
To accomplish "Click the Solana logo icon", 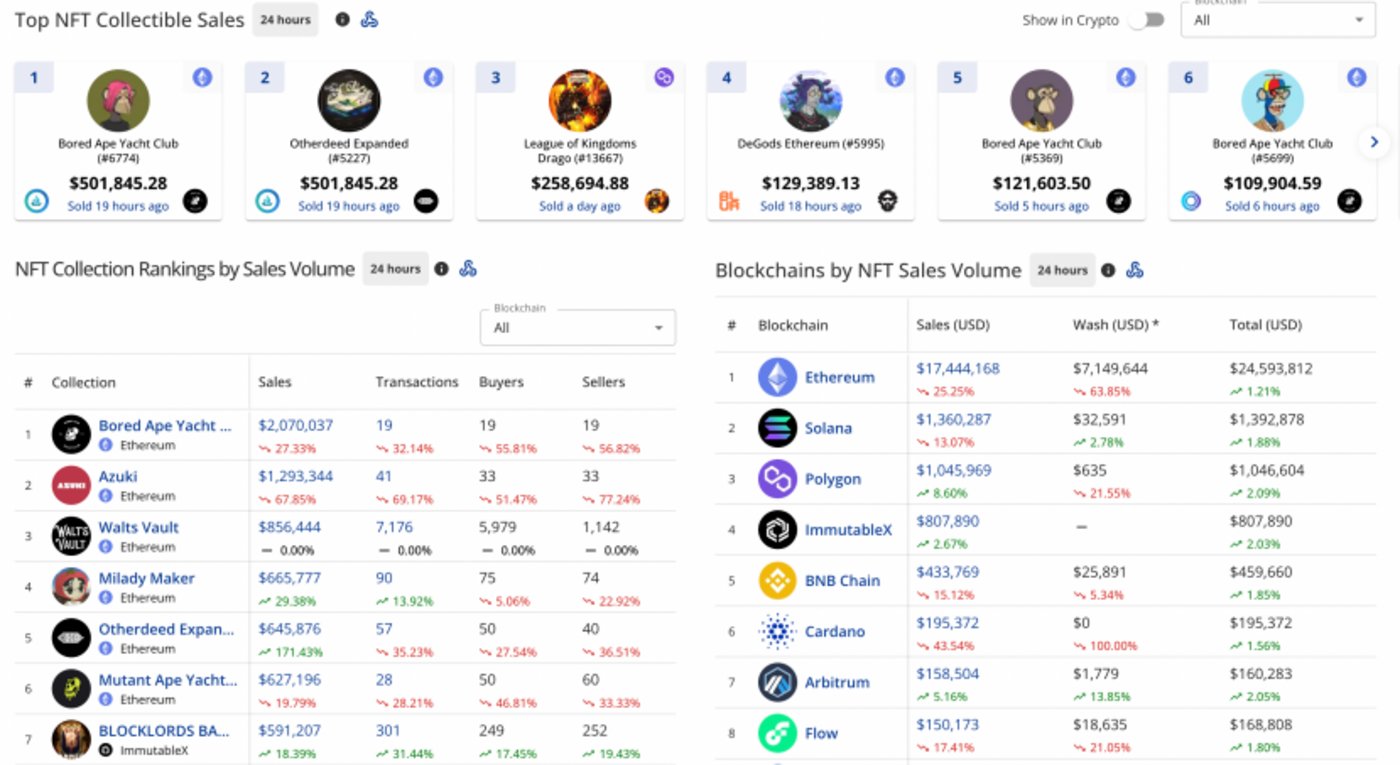I will (x=777, y=428).
